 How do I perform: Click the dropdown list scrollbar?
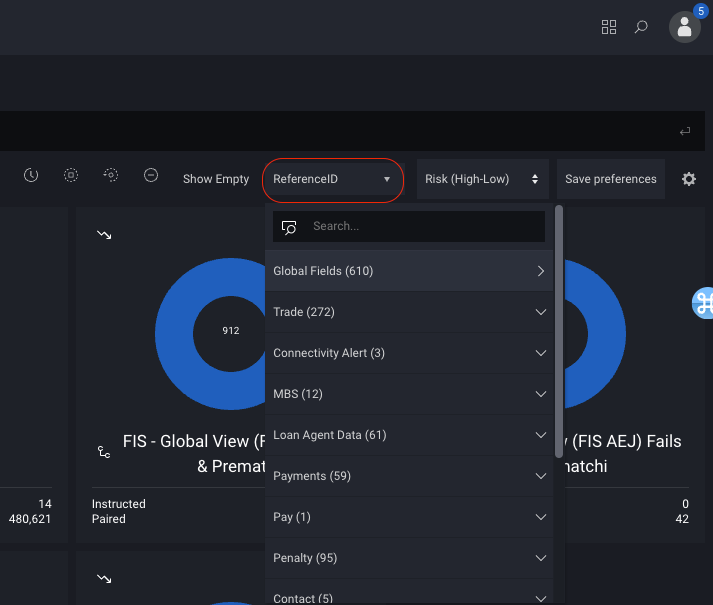click(x=559, y=331)
